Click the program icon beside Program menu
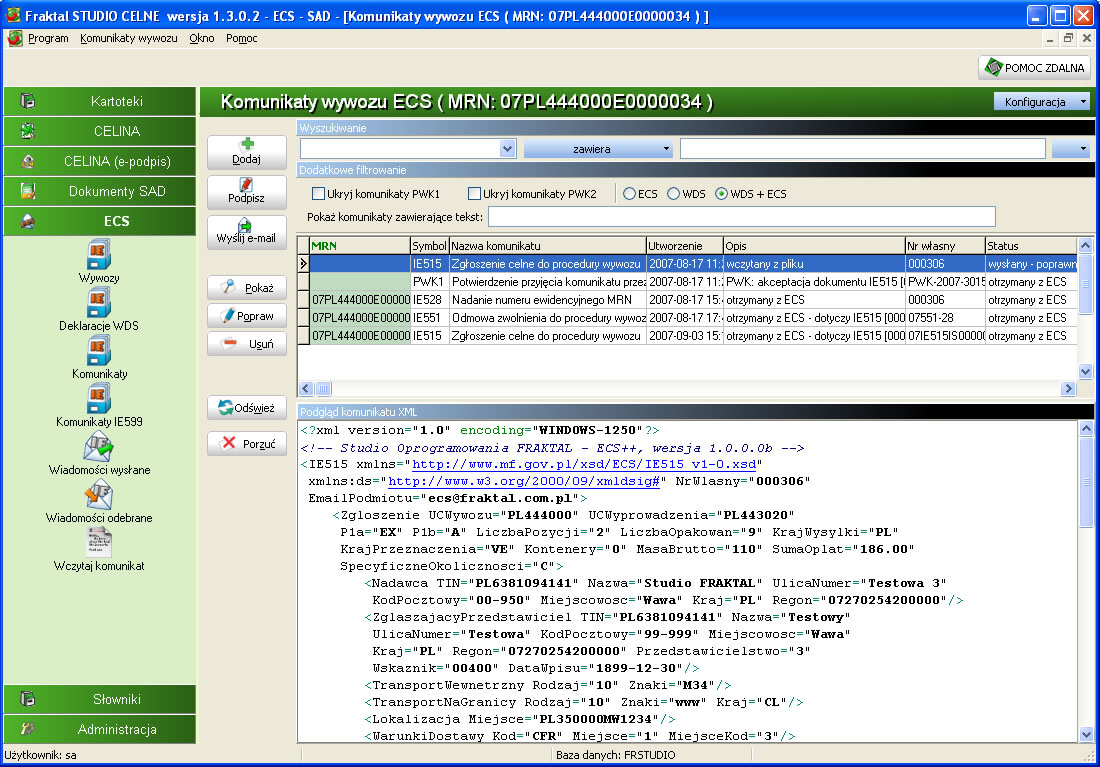Viewport: 1100px width, 767px height. (15, 38)
